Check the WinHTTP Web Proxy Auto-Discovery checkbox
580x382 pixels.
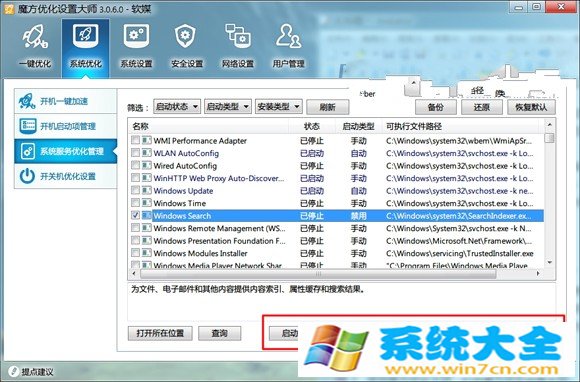[135, 178]
